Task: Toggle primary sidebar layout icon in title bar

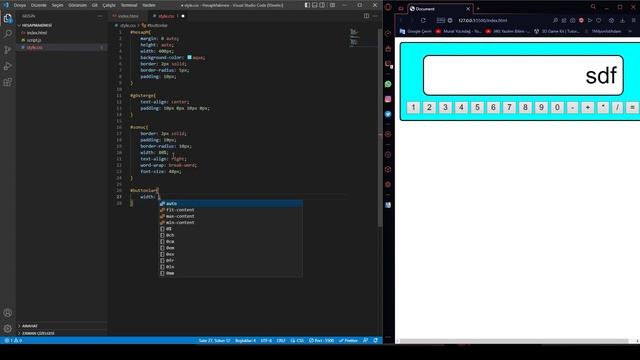Action: [x=307, y=5]
